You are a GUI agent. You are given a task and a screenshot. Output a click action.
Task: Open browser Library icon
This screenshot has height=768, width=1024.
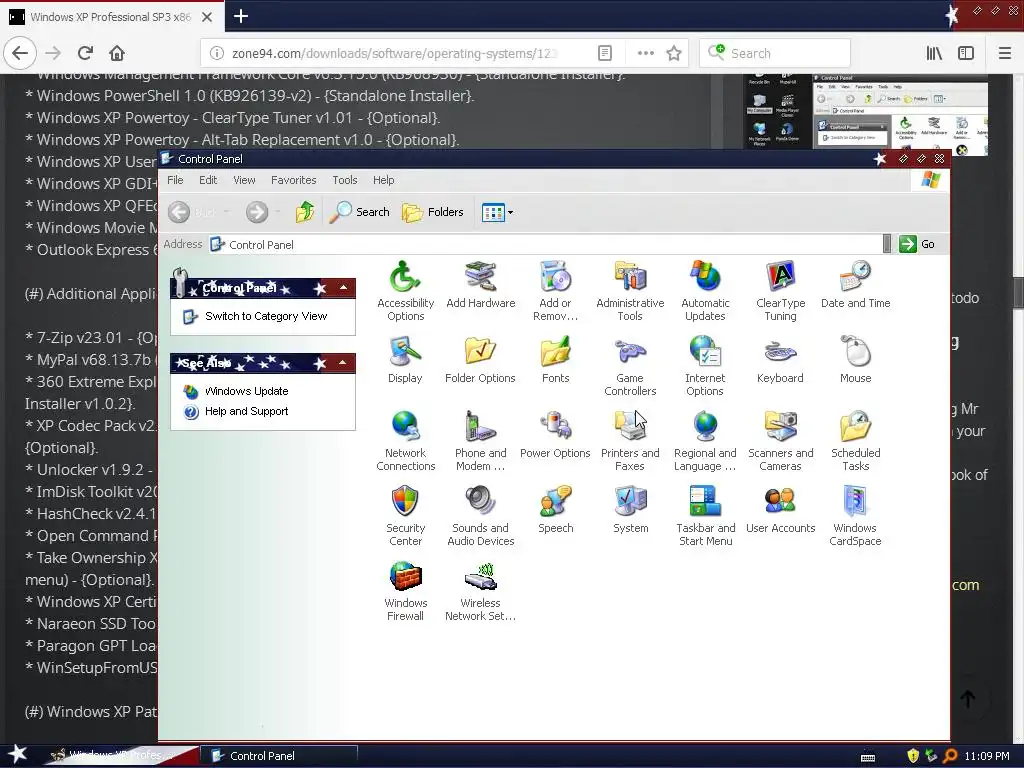tap(934, 54)
